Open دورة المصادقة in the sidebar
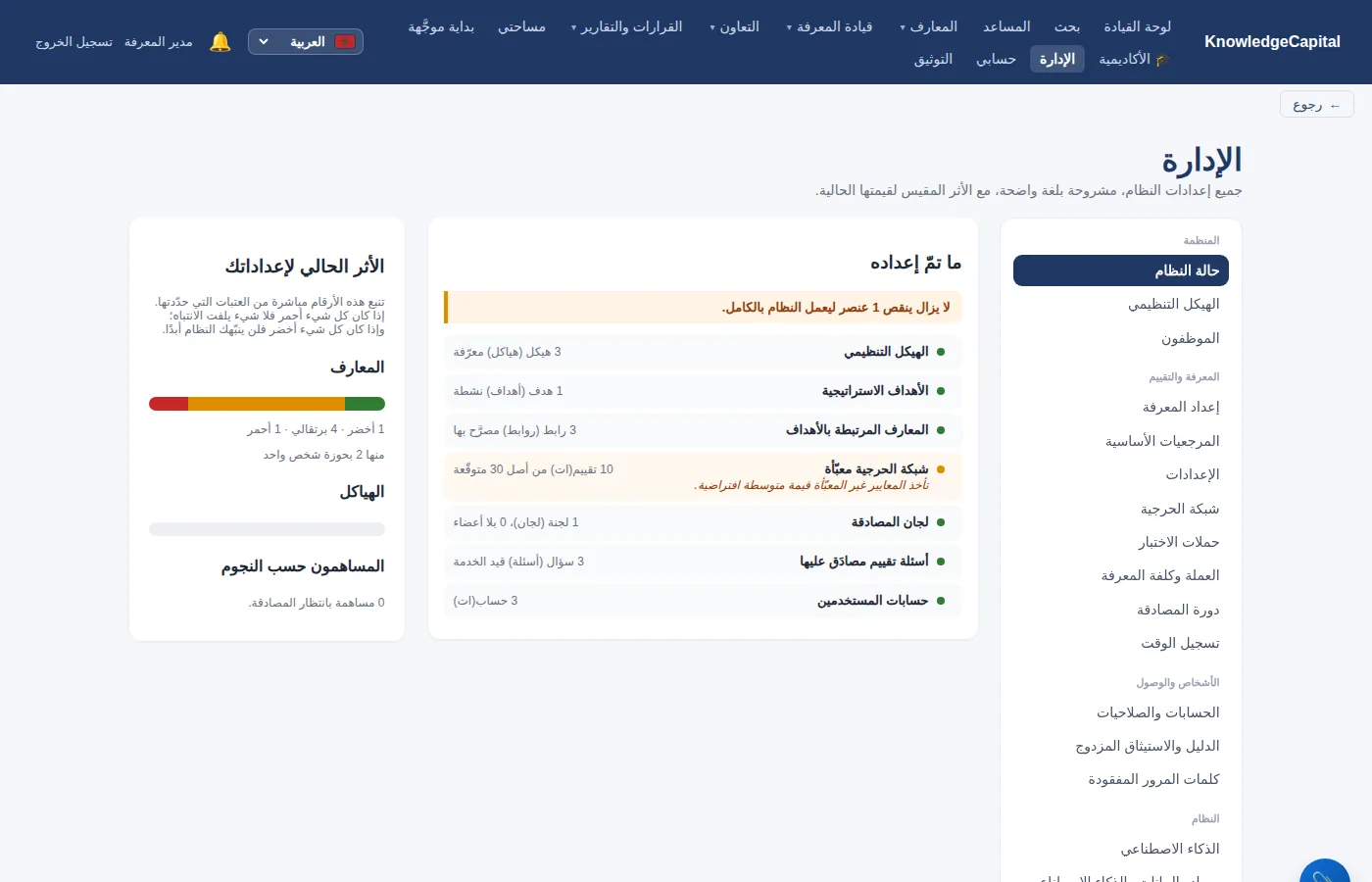Viewport: 1372px width, 882px height. click(x=1121, y=610)
